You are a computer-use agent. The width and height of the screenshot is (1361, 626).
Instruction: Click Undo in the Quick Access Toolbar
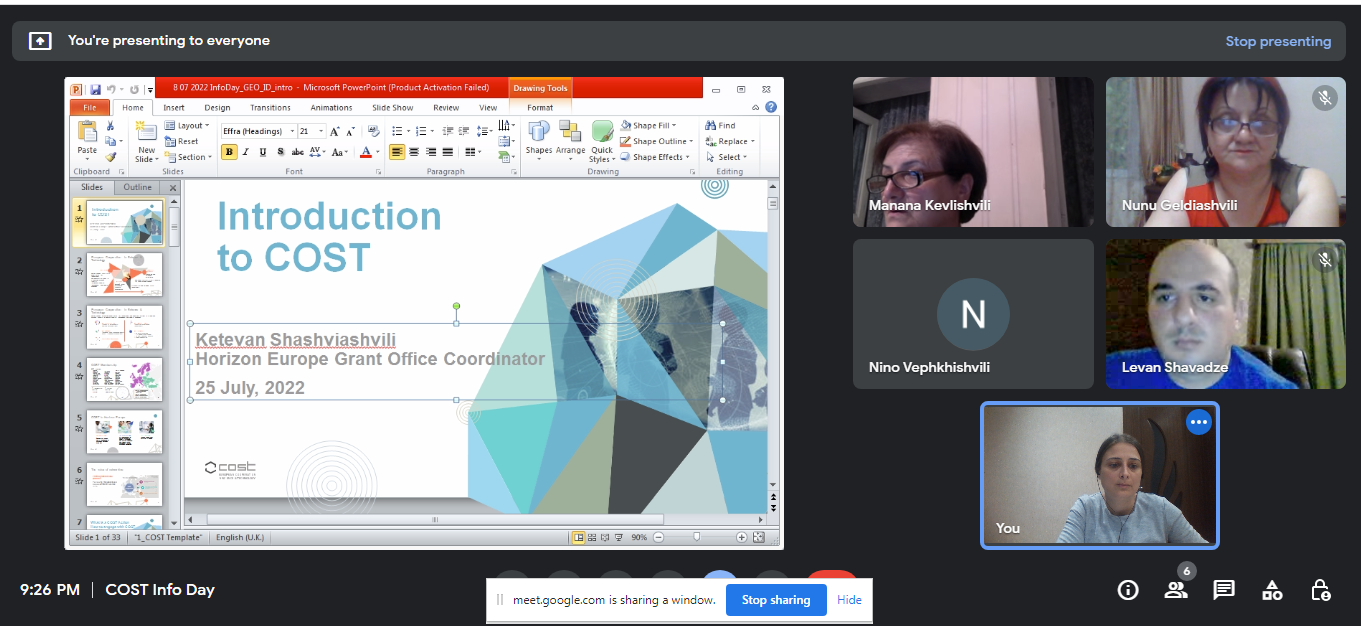(111, 89)
